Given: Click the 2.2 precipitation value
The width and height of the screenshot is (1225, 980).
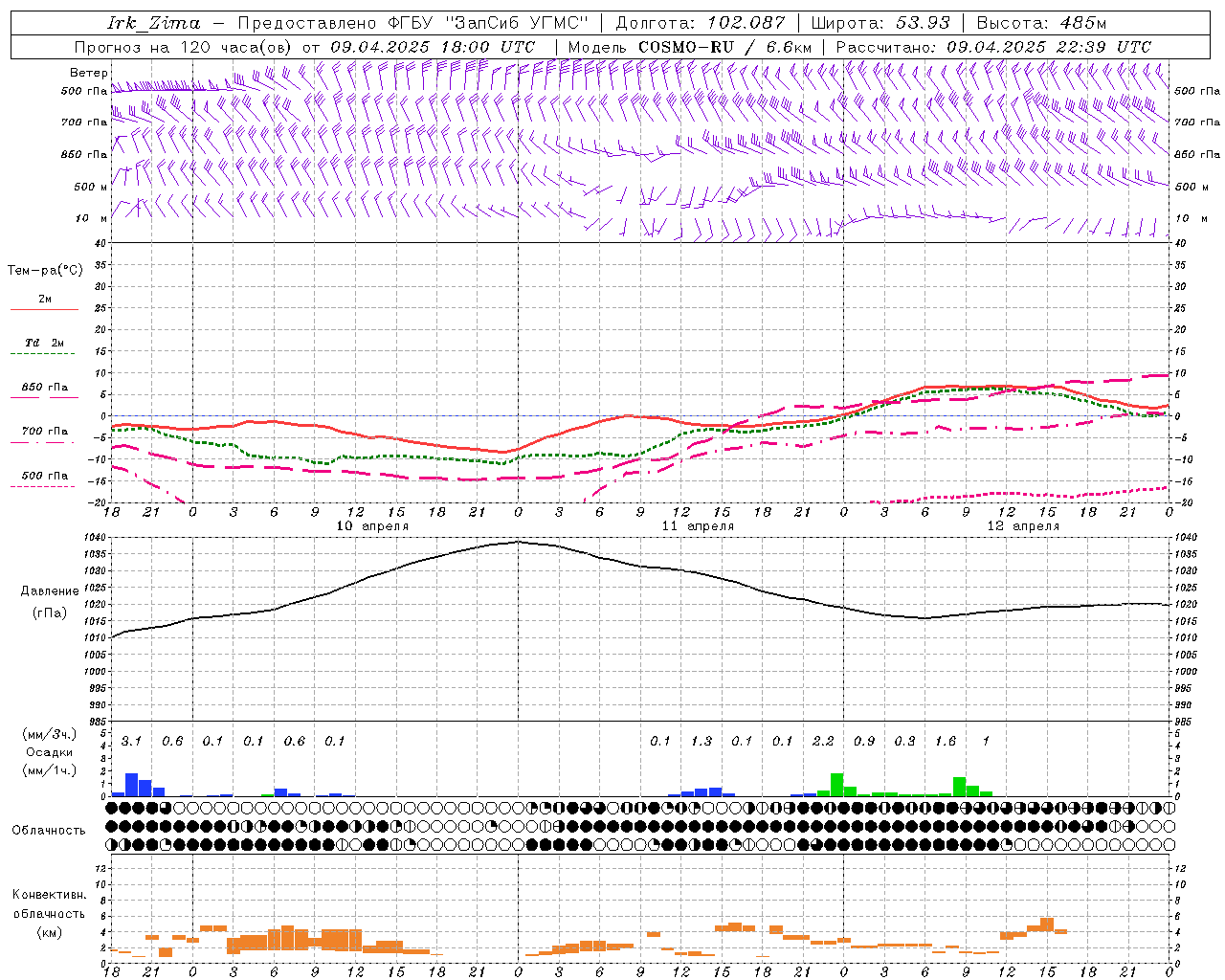Looking at the screenshot, I should [x=823, y=742].
